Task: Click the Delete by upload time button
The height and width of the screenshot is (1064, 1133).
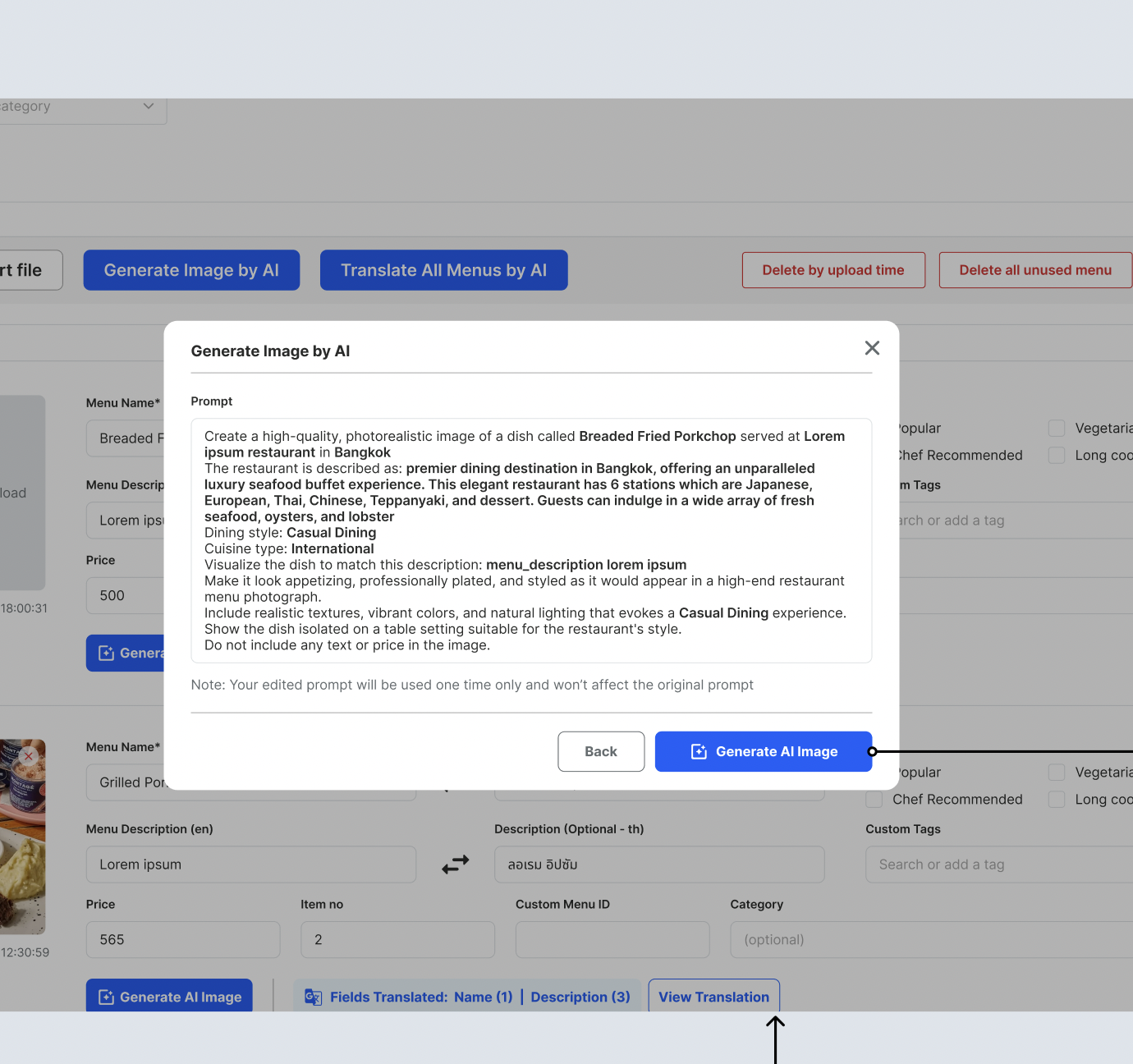Action: 833,270
